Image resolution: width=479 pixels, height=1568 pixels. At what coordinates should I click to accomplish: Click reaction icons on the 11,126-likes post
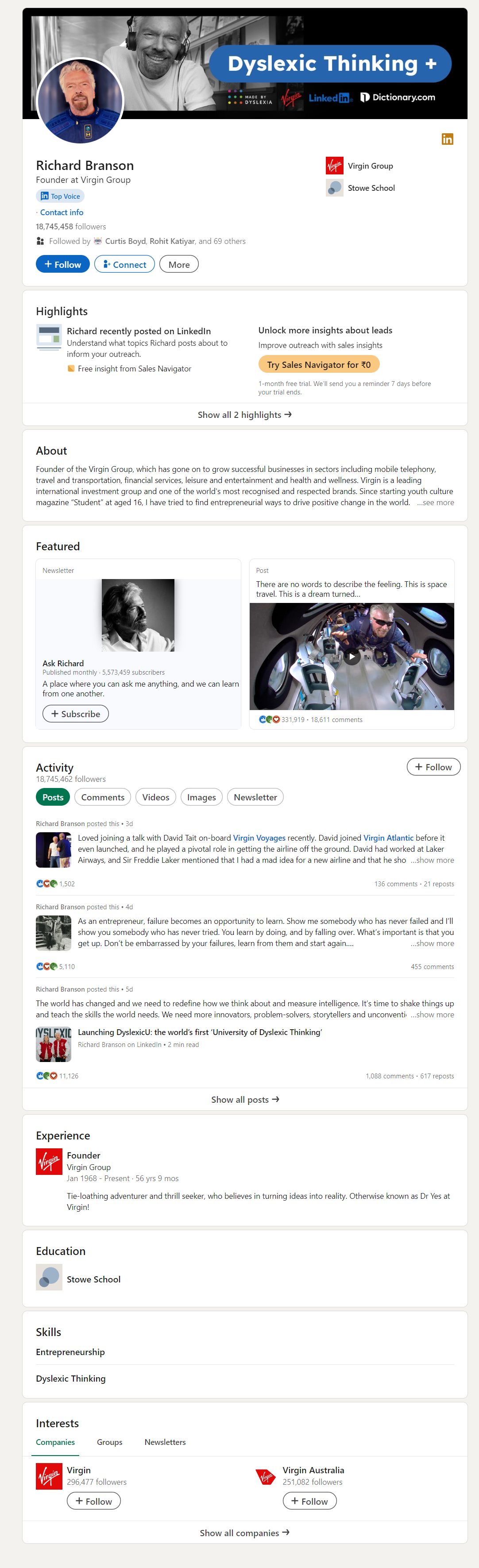coord(47,1076)
